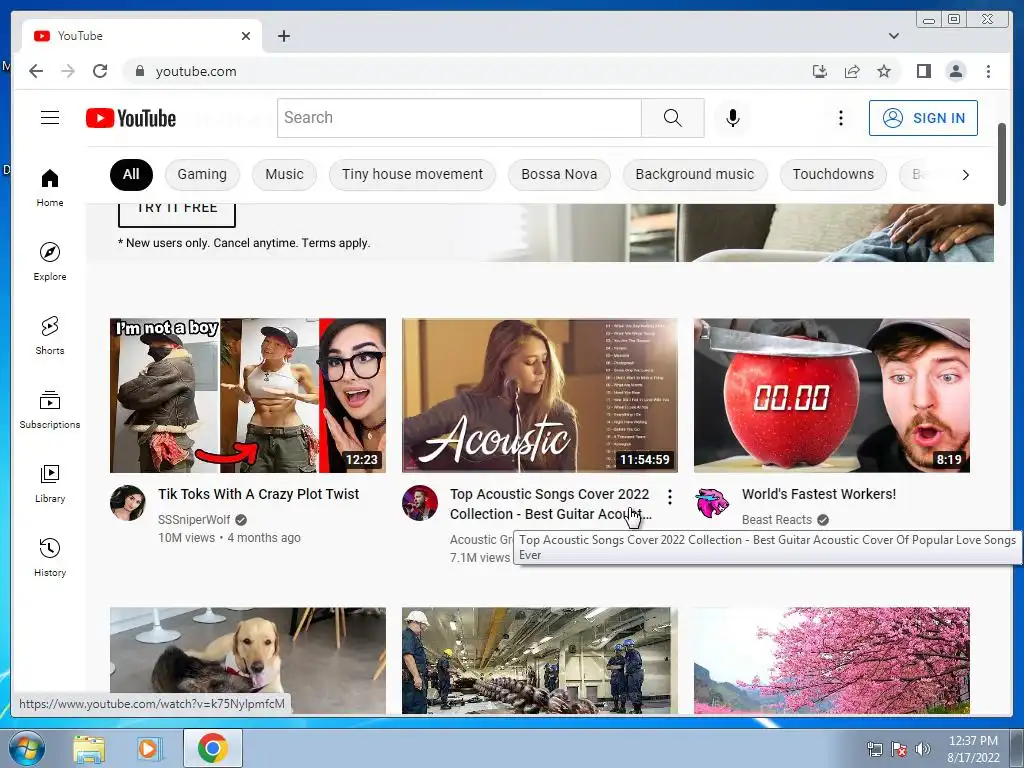Play the red apple 00.00 thumbnail video
The height and width of the screenshot is (768, 1024).
pyautogui.click(x=831, y=395)
